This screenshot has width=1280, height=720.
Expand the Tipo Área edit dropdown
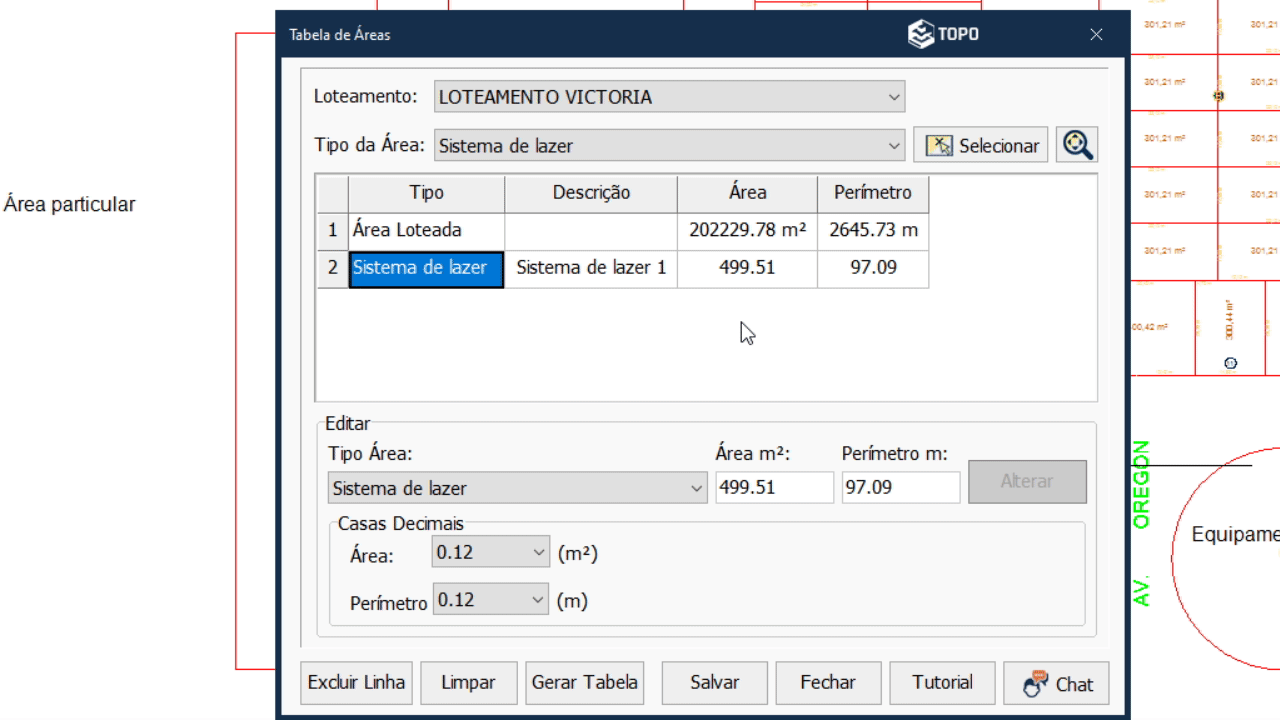click(697, 489)
